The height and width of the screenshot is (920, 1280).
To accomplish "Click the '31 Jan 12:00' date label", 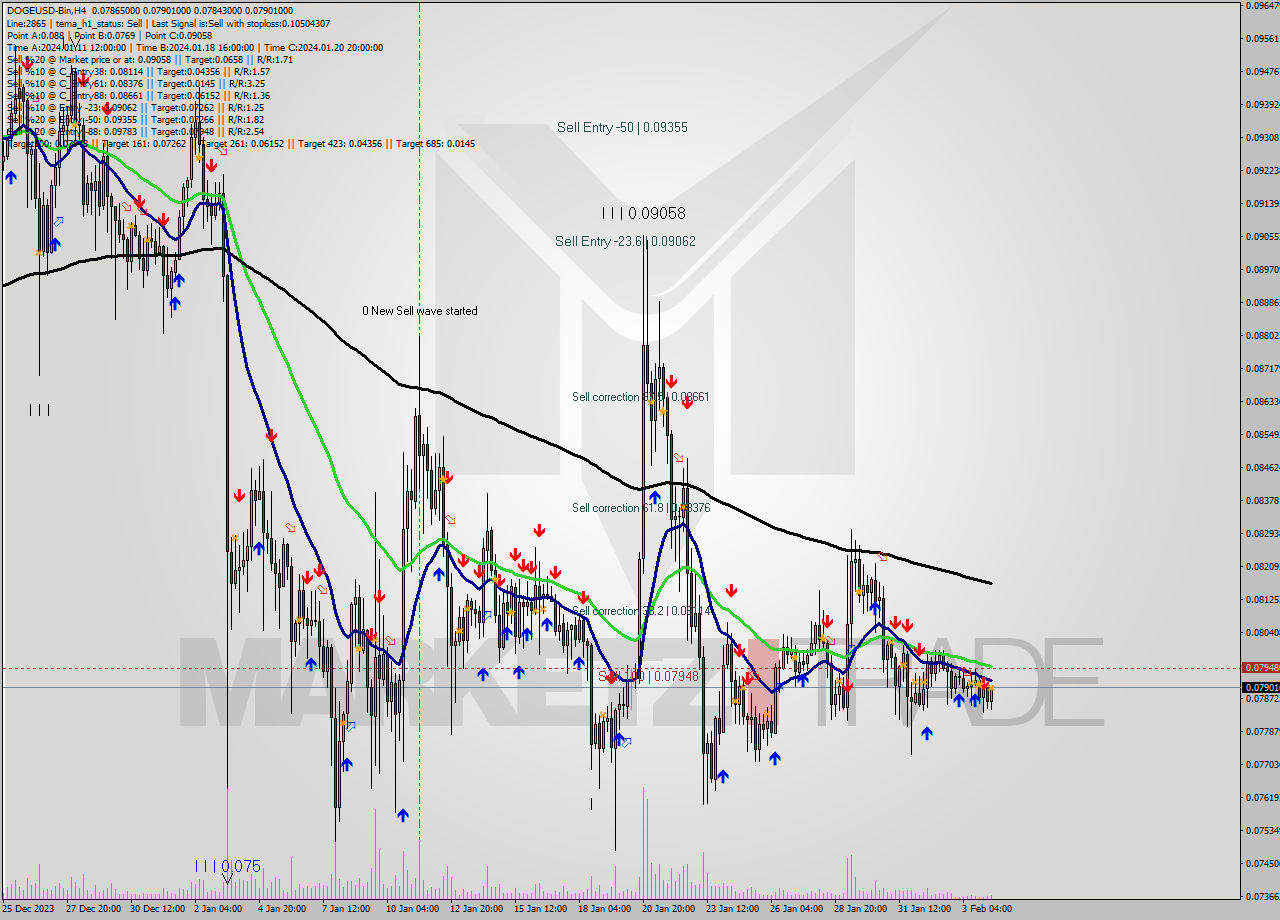I will click(x=927, y=908).
